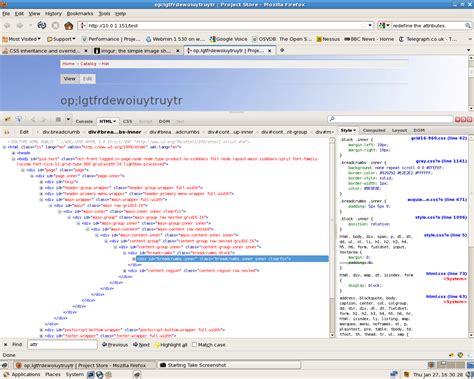The height and width of the screenshot is (379, 474).
Task: Click the Firebug bug icon
Action: tap(7, 119)
